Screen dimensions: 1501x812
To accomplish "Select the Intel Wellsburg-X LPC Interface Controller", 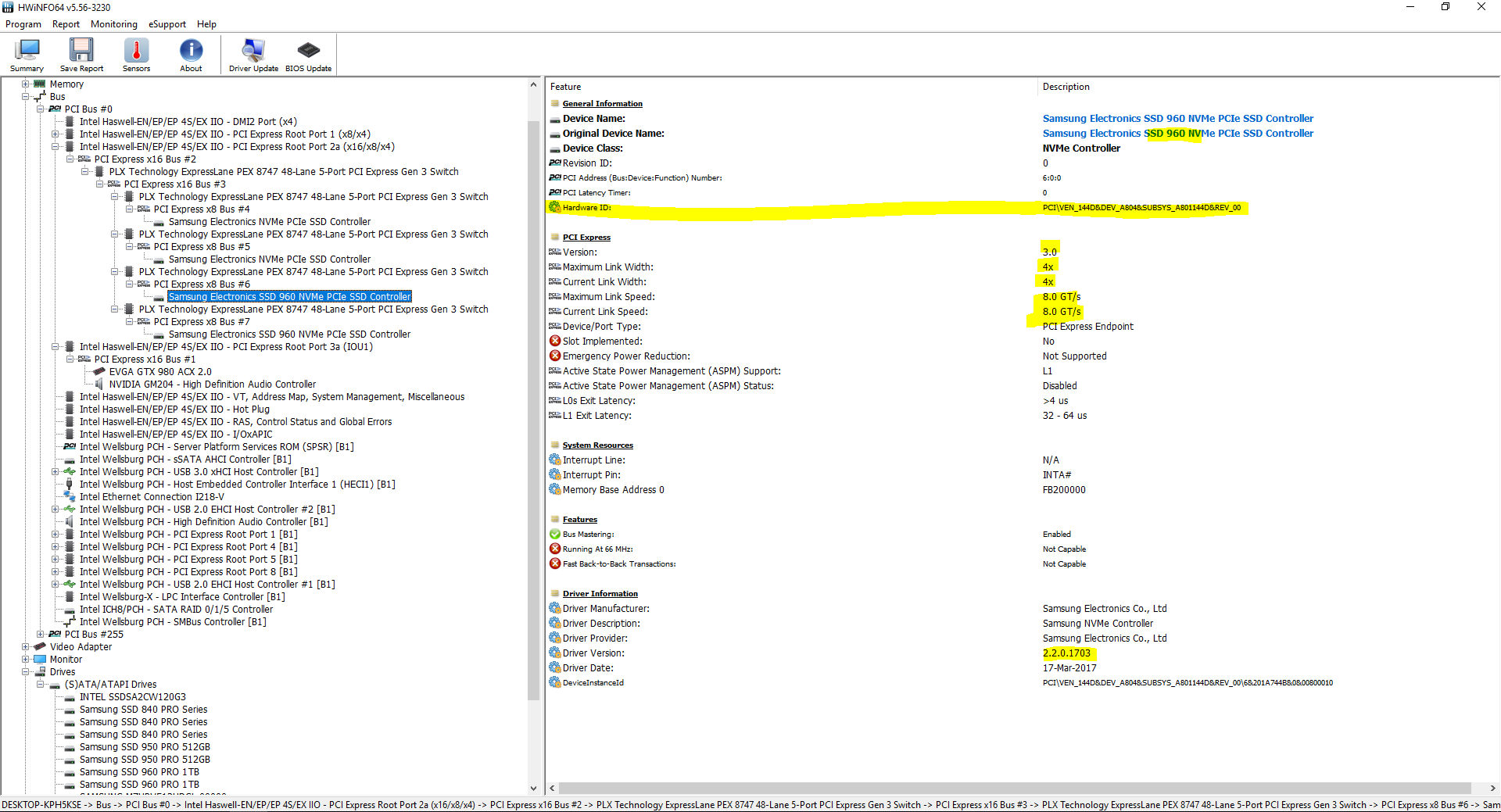I will [x=182, y=596].
